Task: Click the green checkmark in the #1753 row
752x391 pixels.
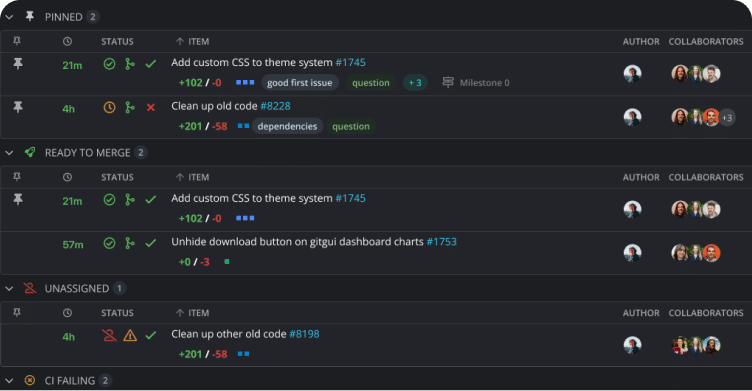Action: pyautogui.click(x=151, y=243)
